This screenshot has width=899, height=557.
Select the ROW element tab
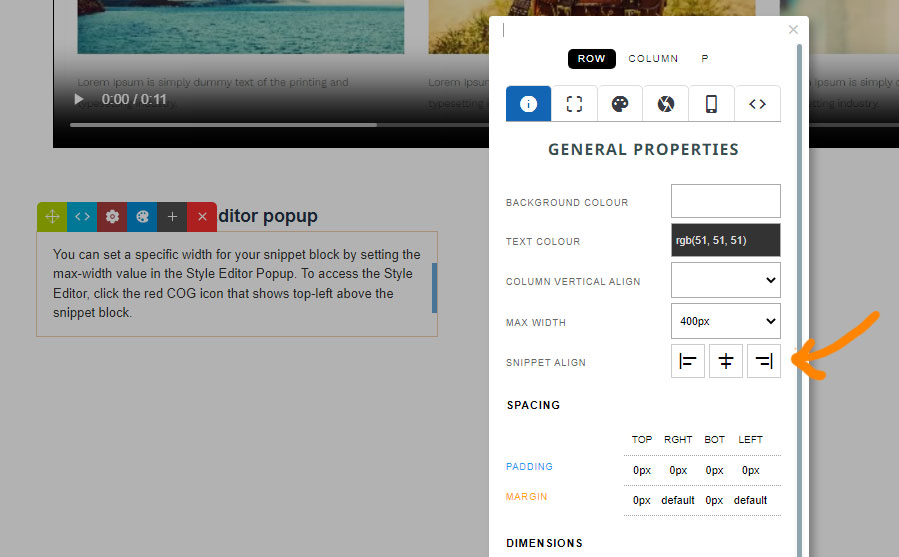[591, 59]
